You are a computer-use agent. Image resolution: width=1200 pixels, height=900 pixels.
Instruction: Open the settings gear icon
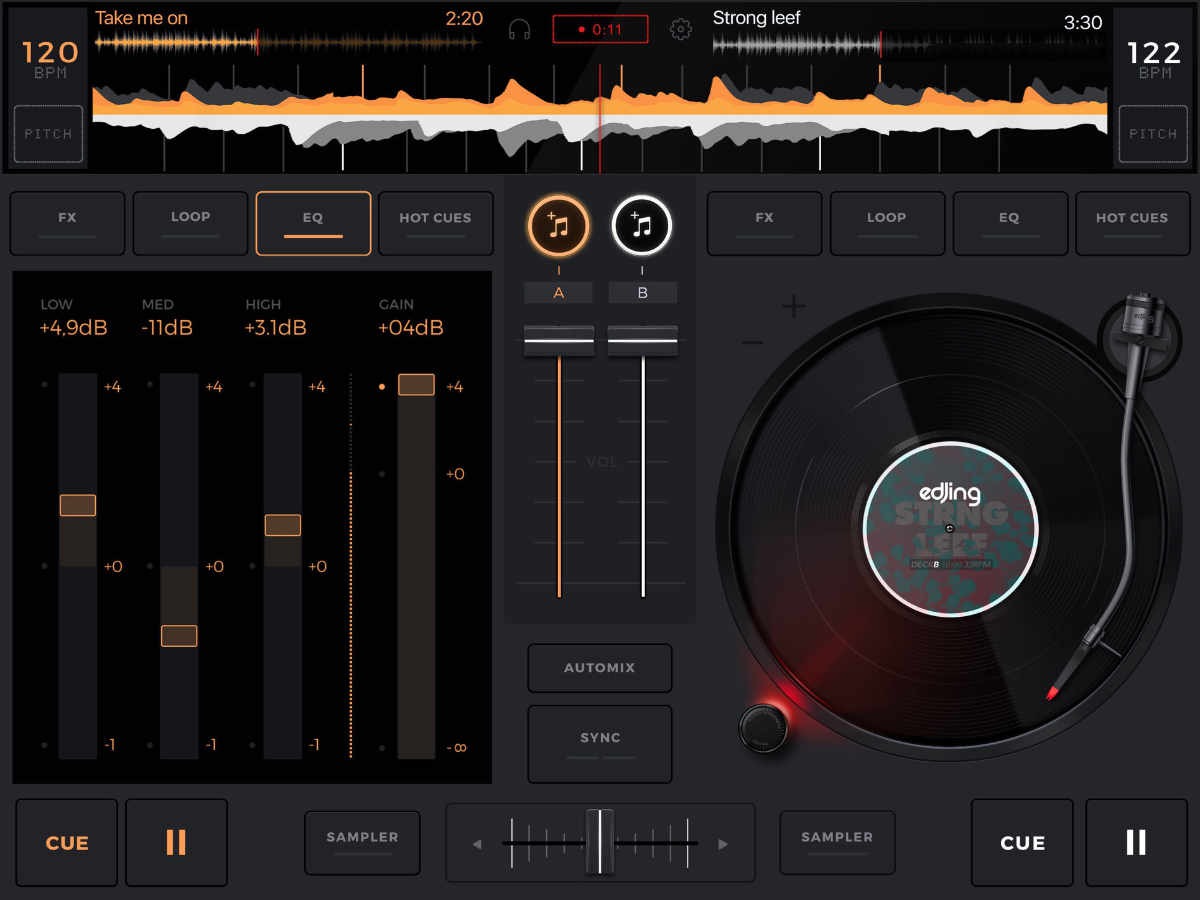tap(681, 29)
